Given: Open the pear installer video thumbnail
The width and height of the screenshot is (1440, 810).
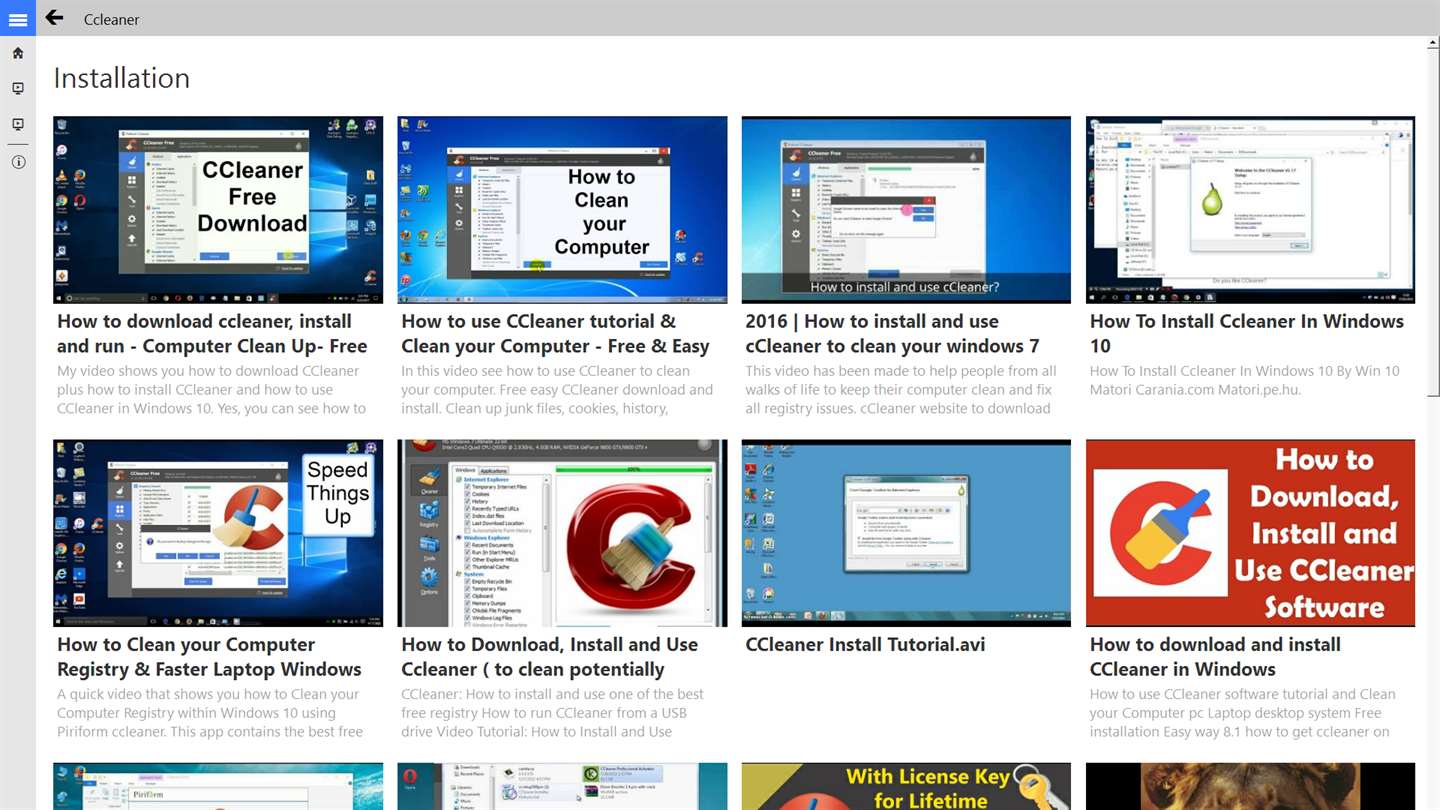Looking at the screenshot, I should (1250, 210).
